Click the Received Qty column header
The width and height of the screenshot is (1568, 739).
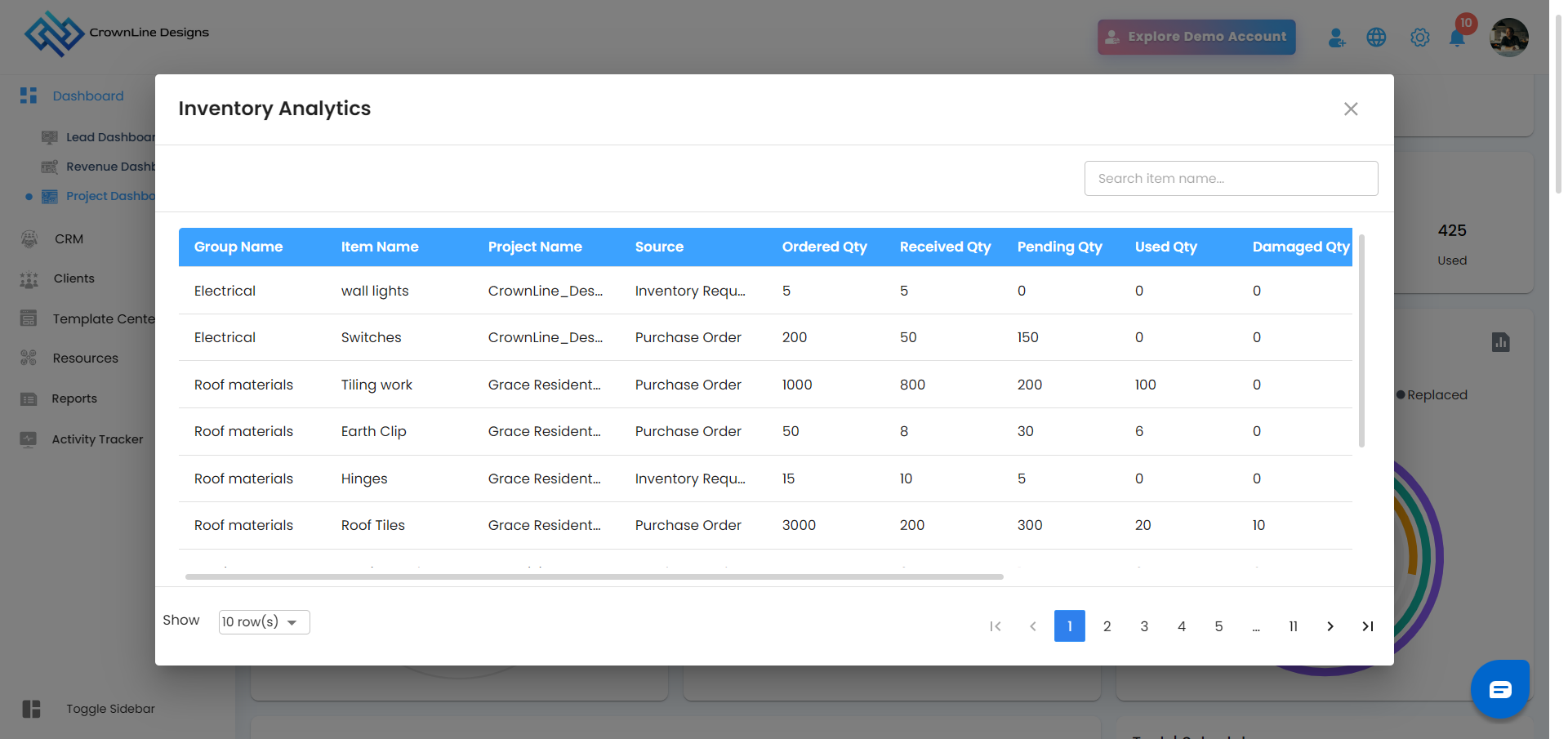coord(946,247)
